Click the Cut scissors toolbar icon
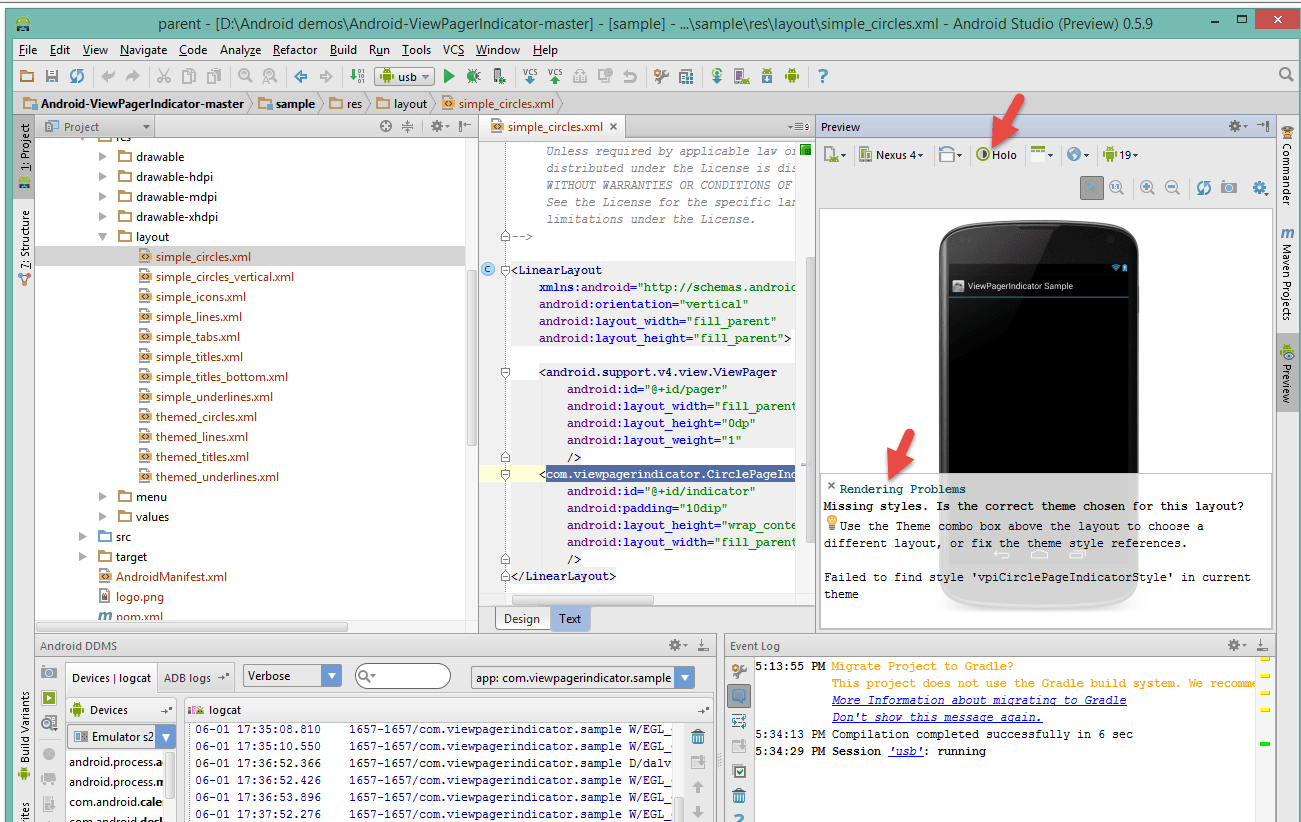 click(163, 76)
